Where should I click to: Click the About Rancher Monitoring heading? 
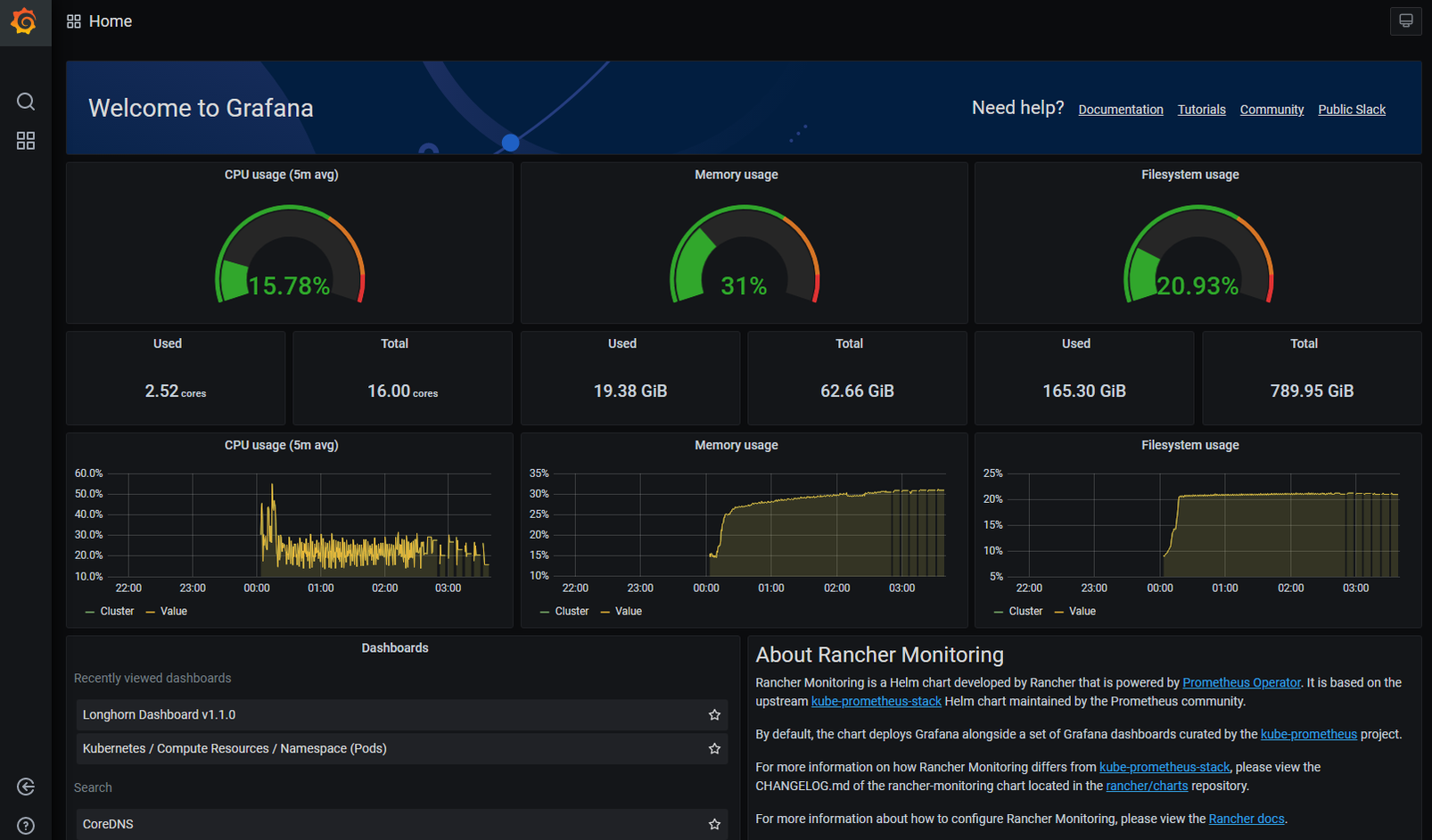tap(879, 655)
